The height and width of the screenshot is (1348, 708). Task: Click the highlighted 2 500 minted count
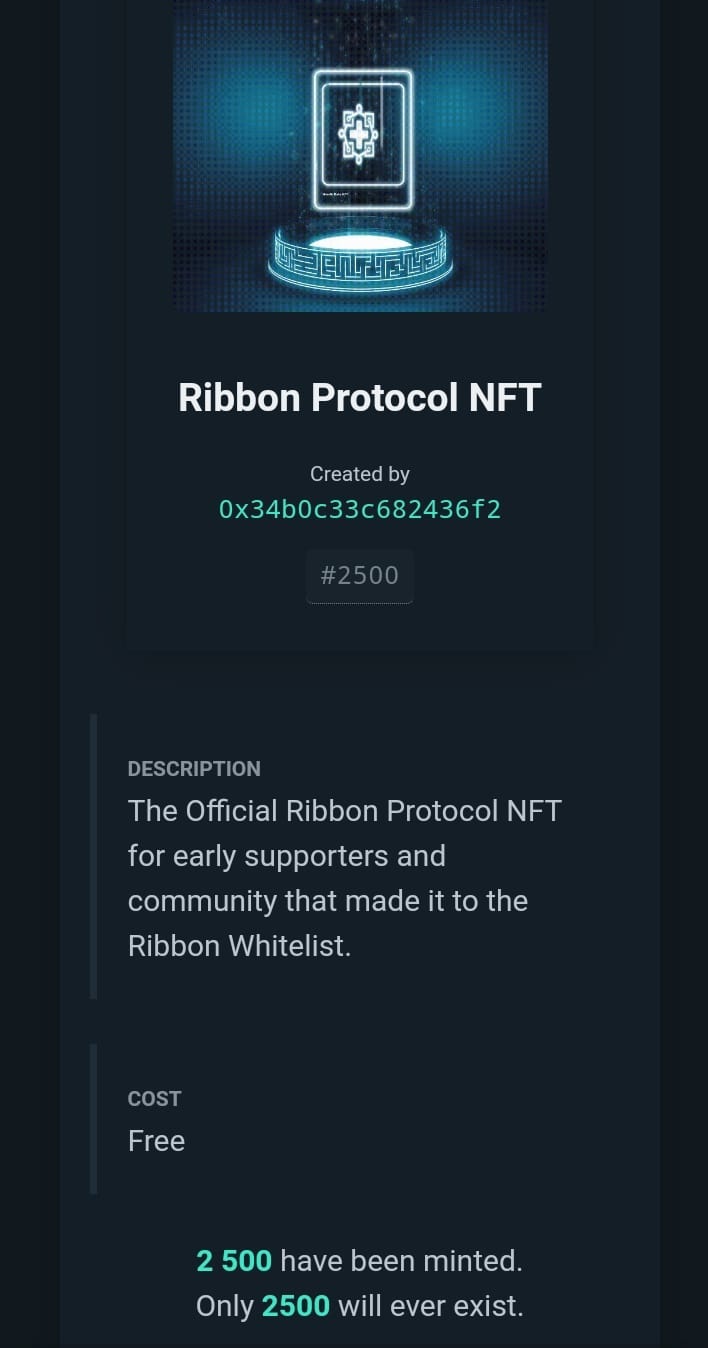(234, 1261)
